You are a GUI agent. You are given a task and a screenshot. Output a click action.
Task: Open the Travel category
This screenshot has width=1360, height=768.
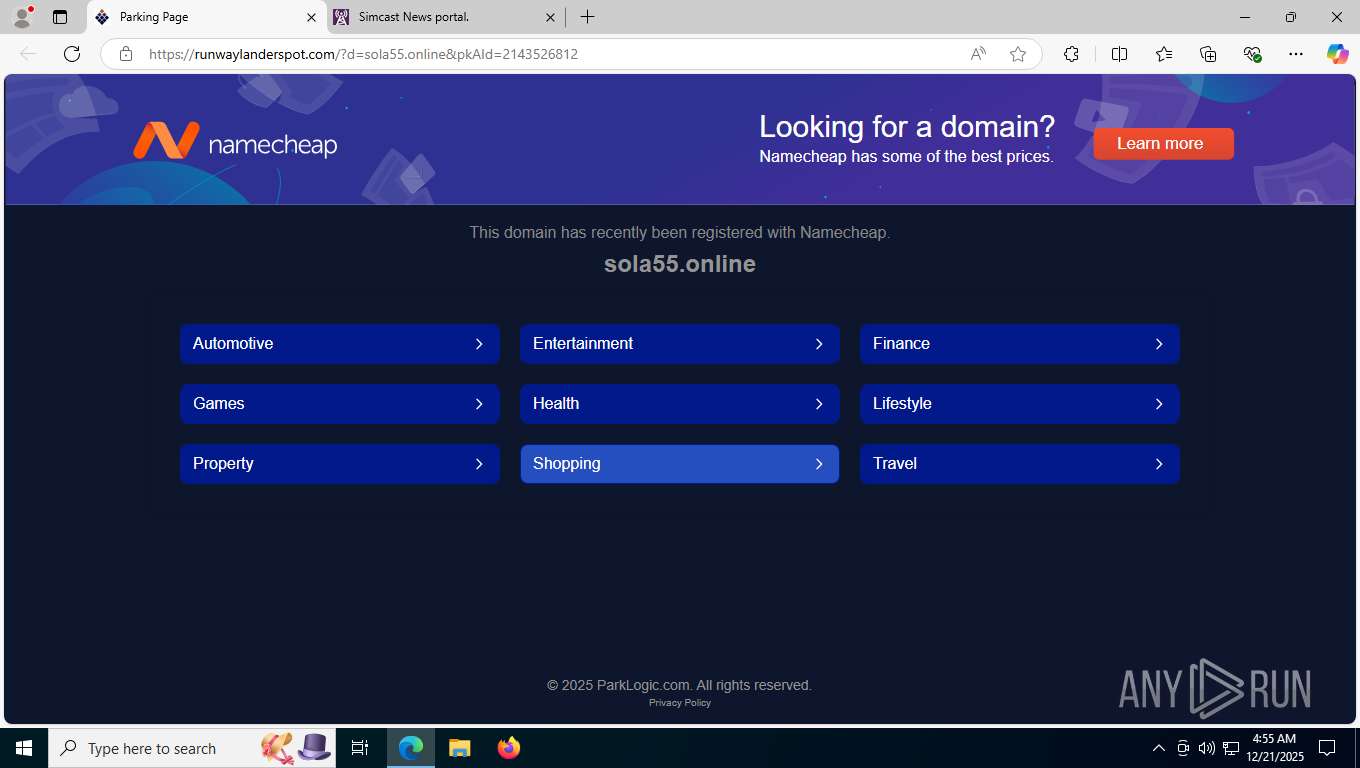click(1020, 463)
